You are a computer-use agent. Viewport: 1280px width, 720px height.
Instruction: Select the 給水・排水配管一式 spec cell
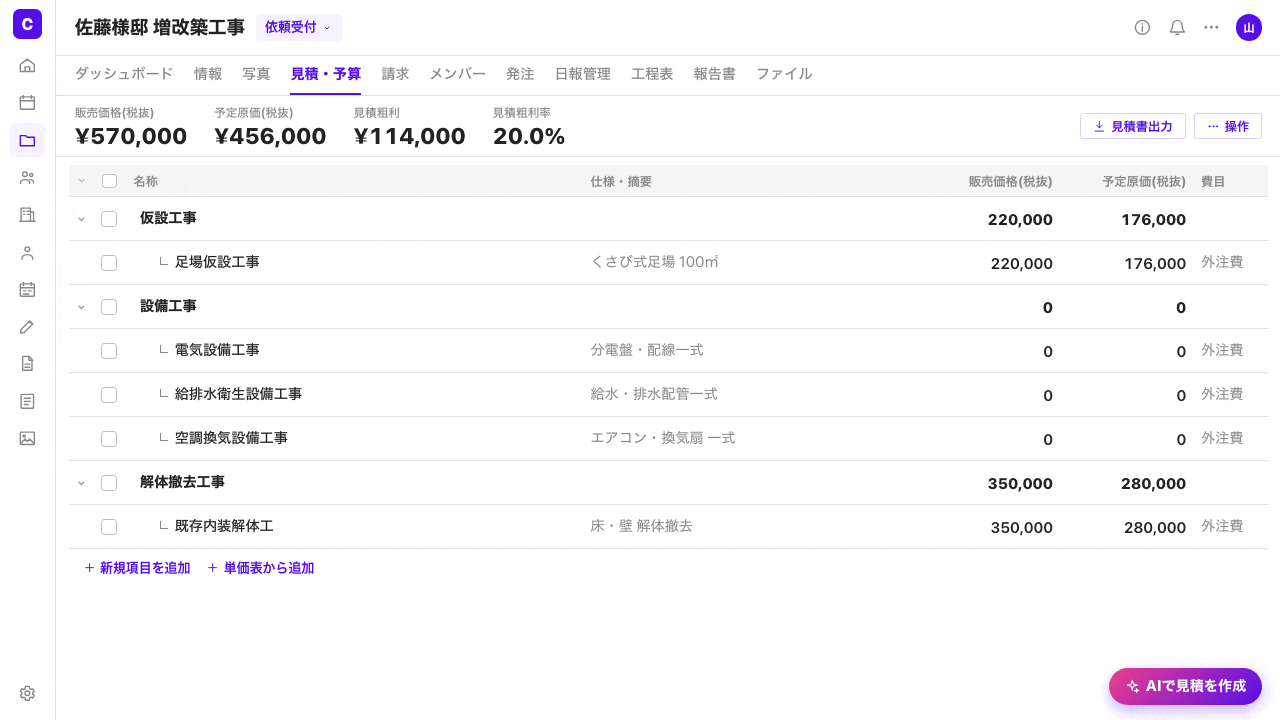(654, 394)
